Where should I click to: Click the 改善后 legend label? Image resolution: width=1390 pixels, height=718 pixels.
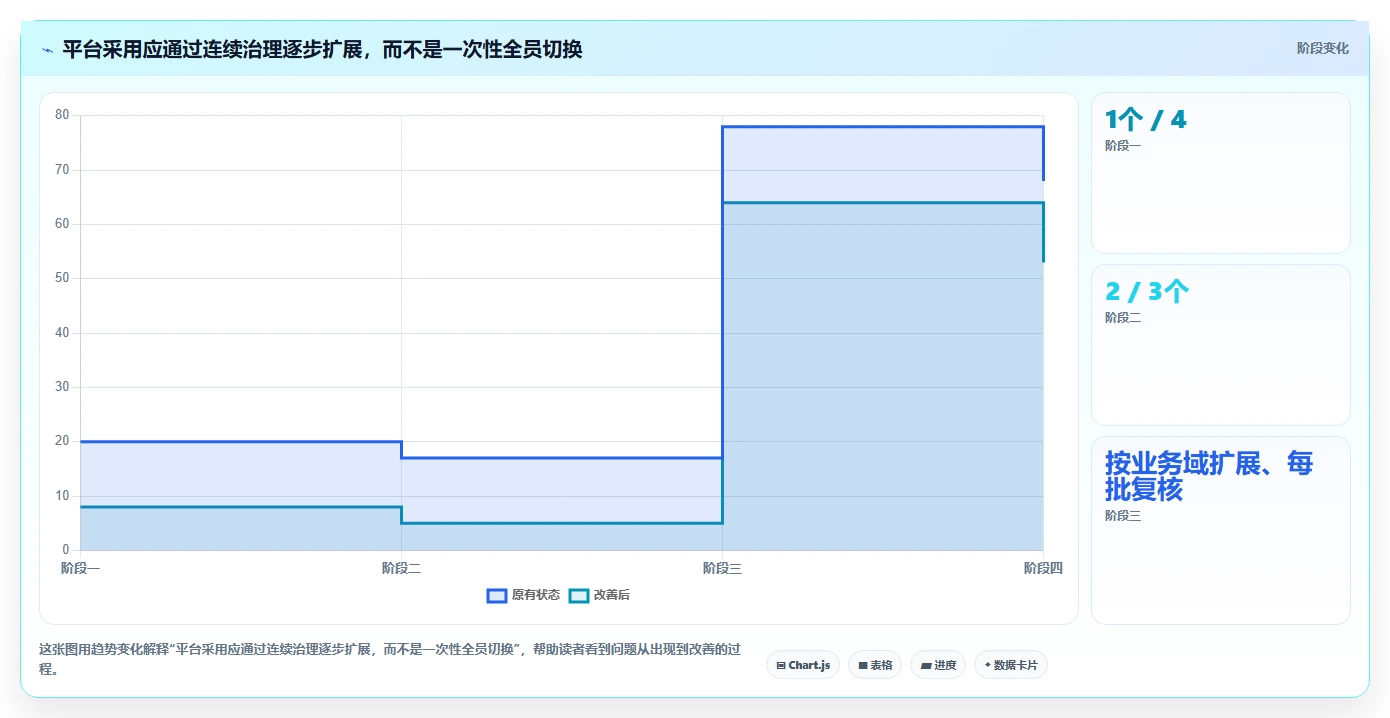pyautogui.click(x=612, y=595)
